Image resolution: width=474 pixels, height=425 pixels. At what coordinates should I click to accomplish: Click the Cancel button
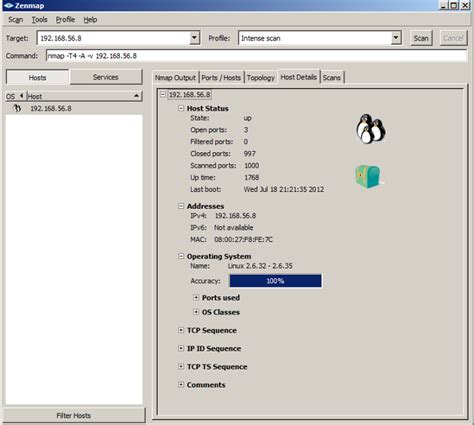tap(453, 38)
